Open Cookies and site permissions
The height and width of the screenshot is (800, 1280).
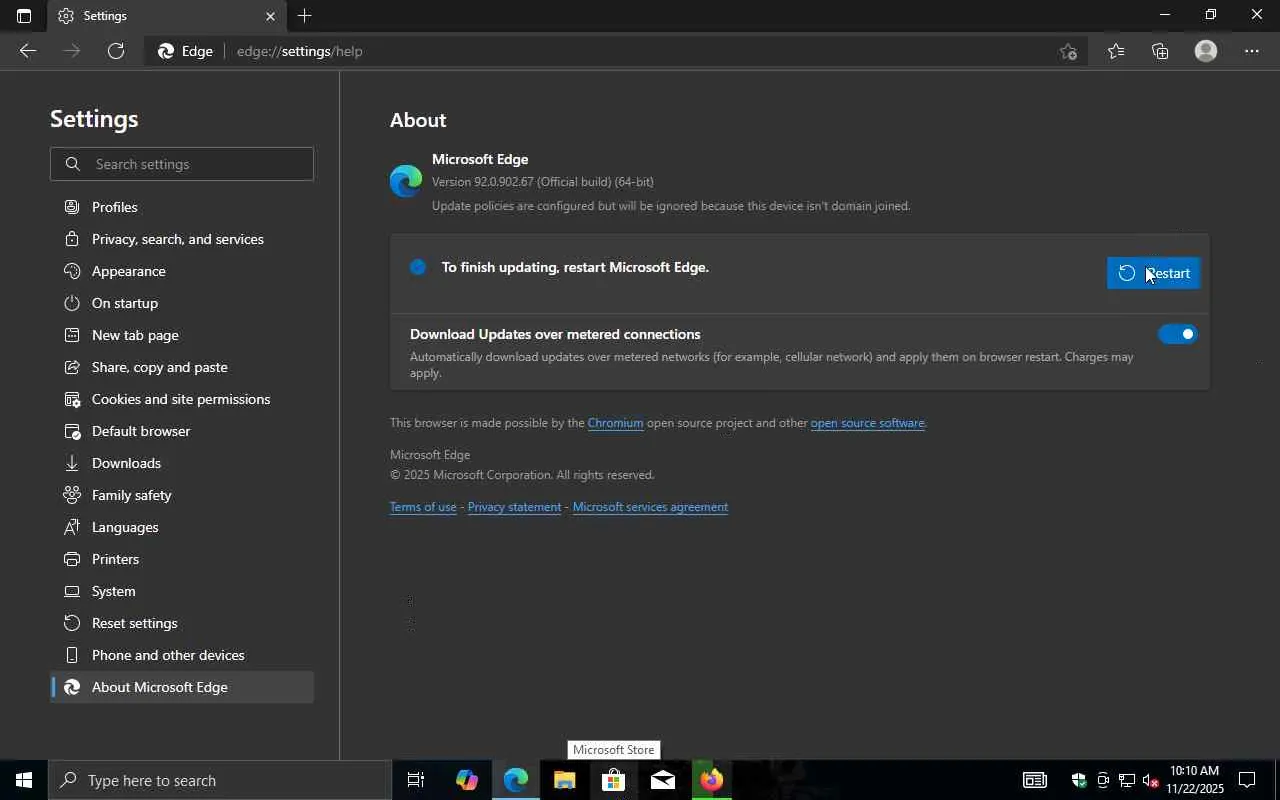tap(182, 399)
